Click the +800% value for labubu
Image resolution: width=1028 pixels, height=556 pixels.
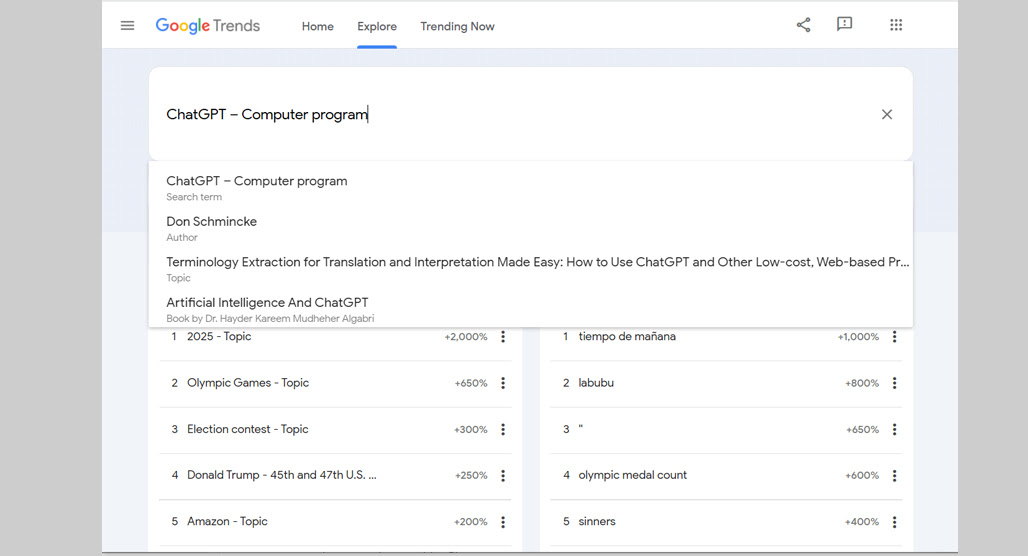[862, 384]
